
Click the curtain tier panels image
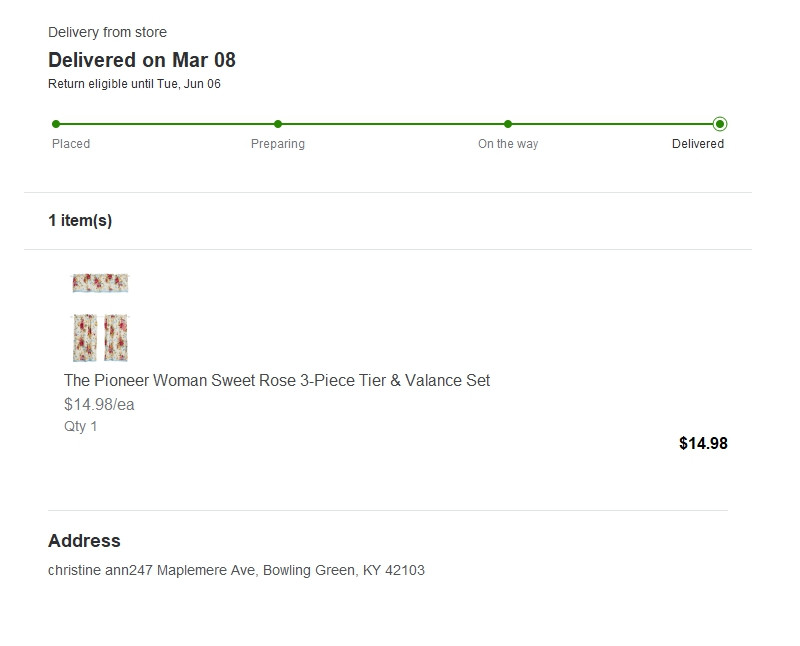coord(100,337)
